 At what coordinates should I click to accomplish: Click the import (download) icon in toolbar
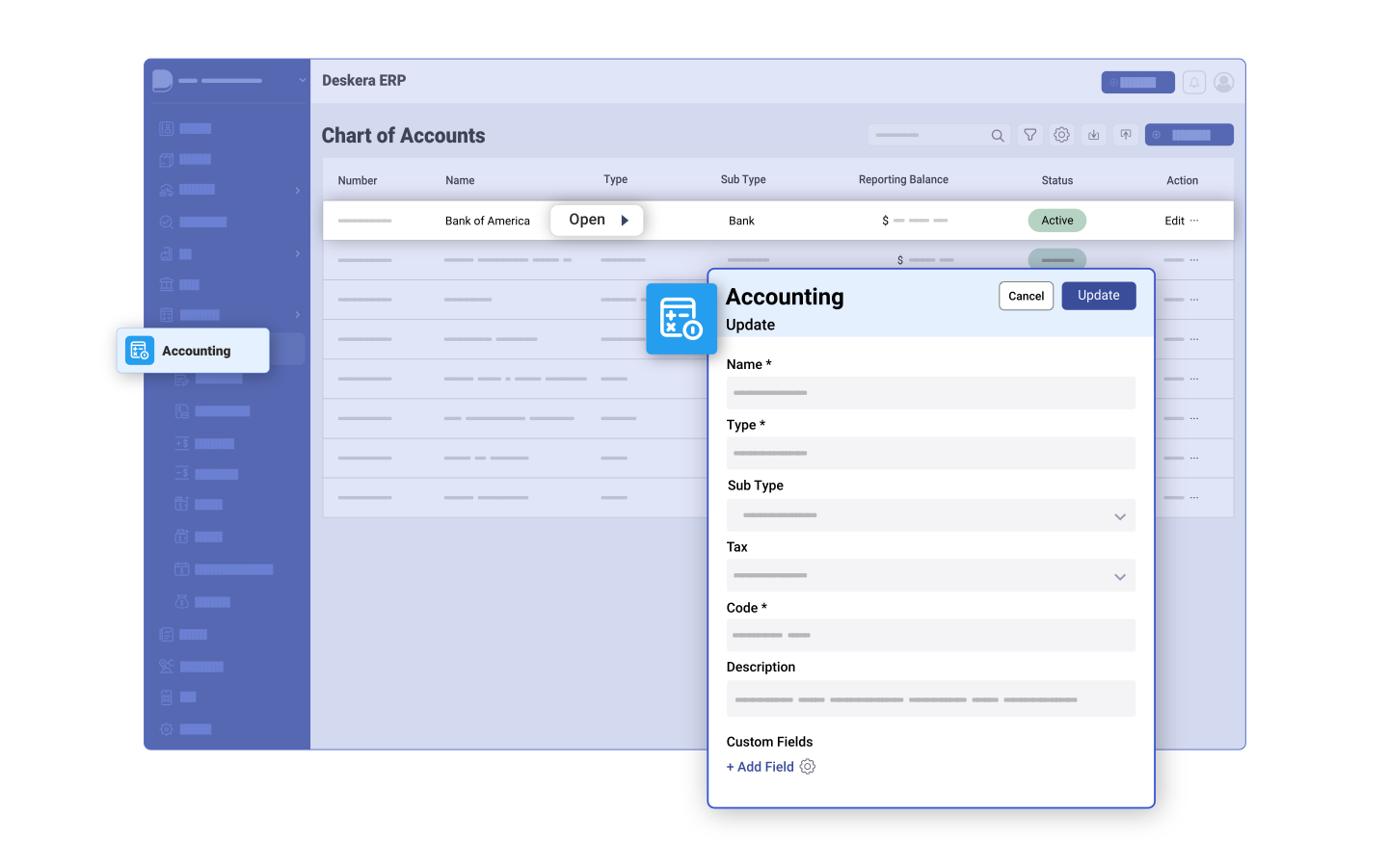point(1093,135)
